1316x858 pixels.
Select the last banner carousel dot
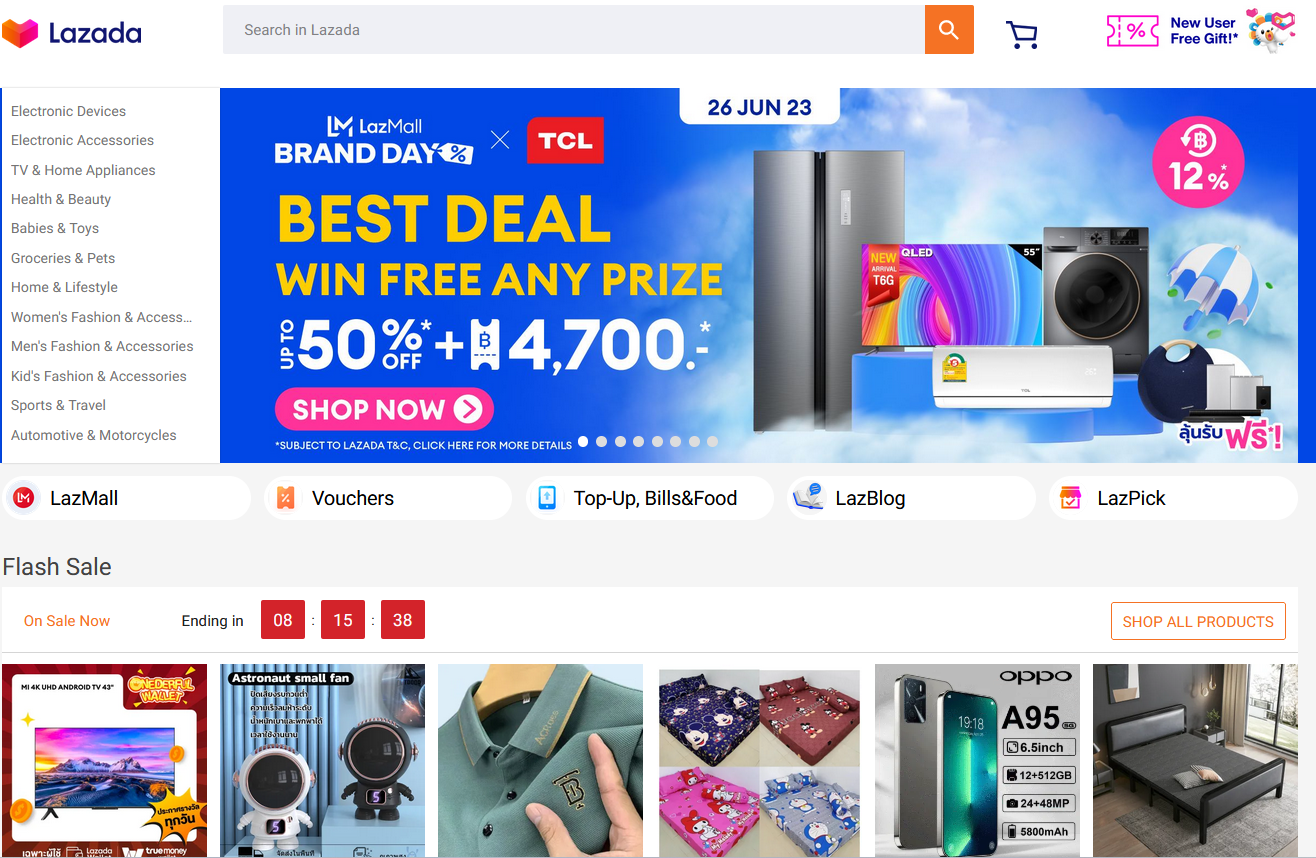click(712, 441)
